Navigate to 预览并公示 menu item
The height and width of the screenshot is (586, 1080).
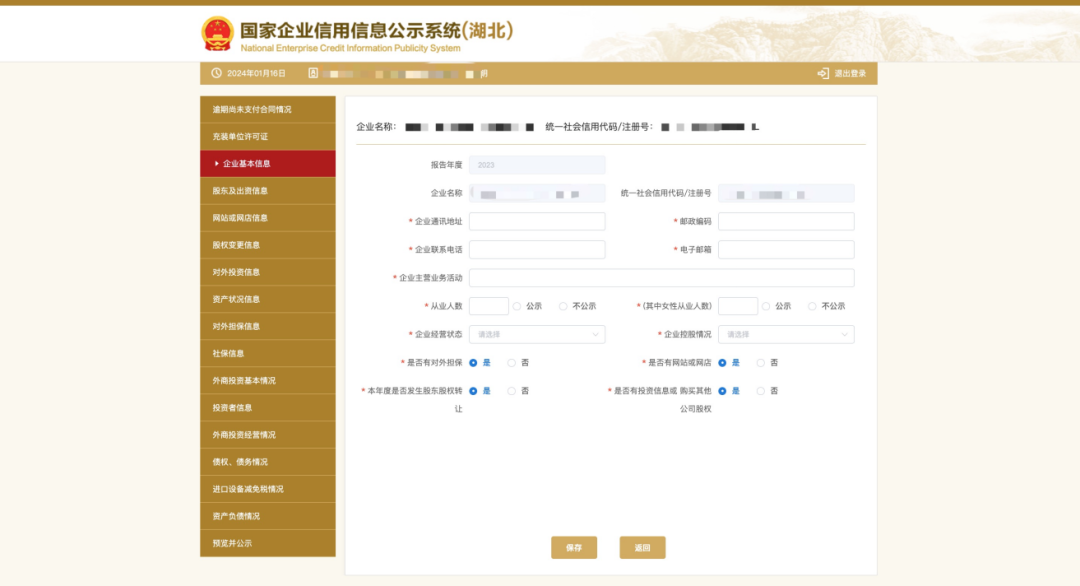[x=267, y=543]
